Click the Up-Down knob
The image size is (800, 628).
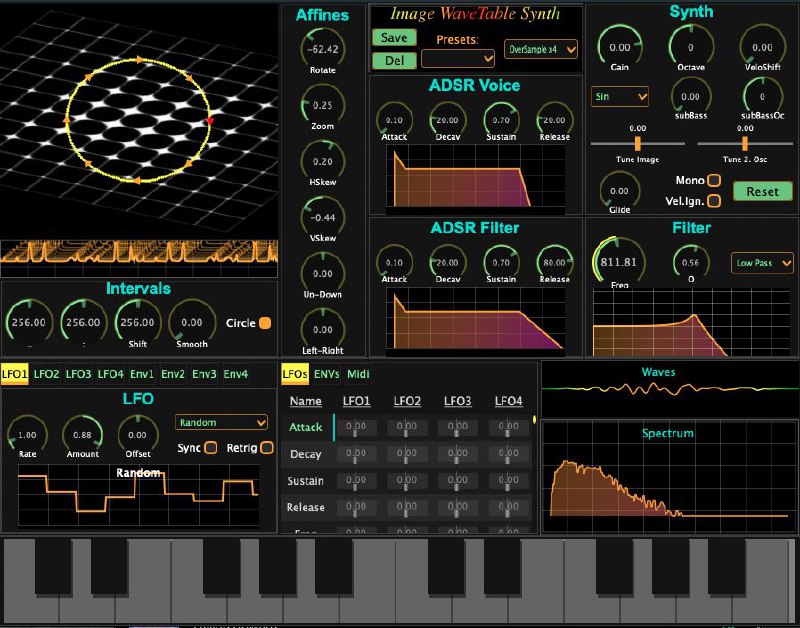[x=323, y=273]
